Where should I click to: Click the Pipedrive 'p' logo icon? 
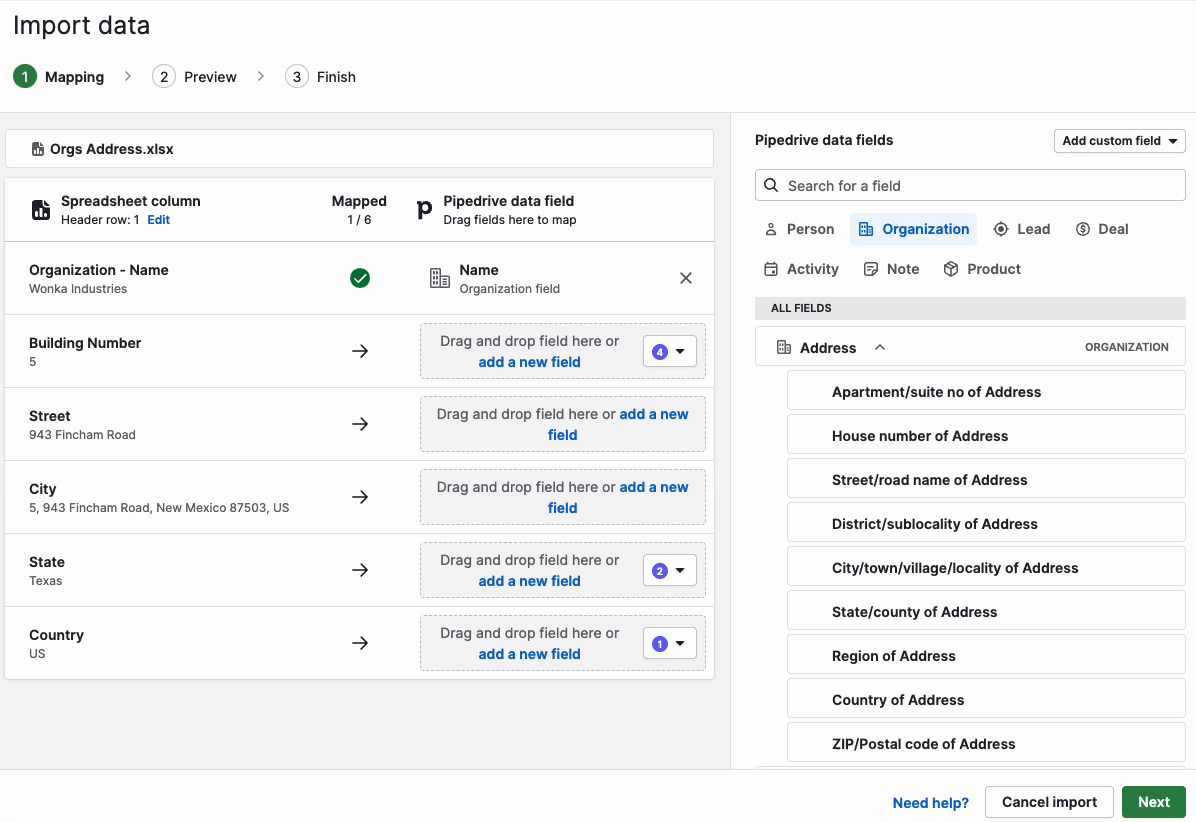(x=424, y=210)
